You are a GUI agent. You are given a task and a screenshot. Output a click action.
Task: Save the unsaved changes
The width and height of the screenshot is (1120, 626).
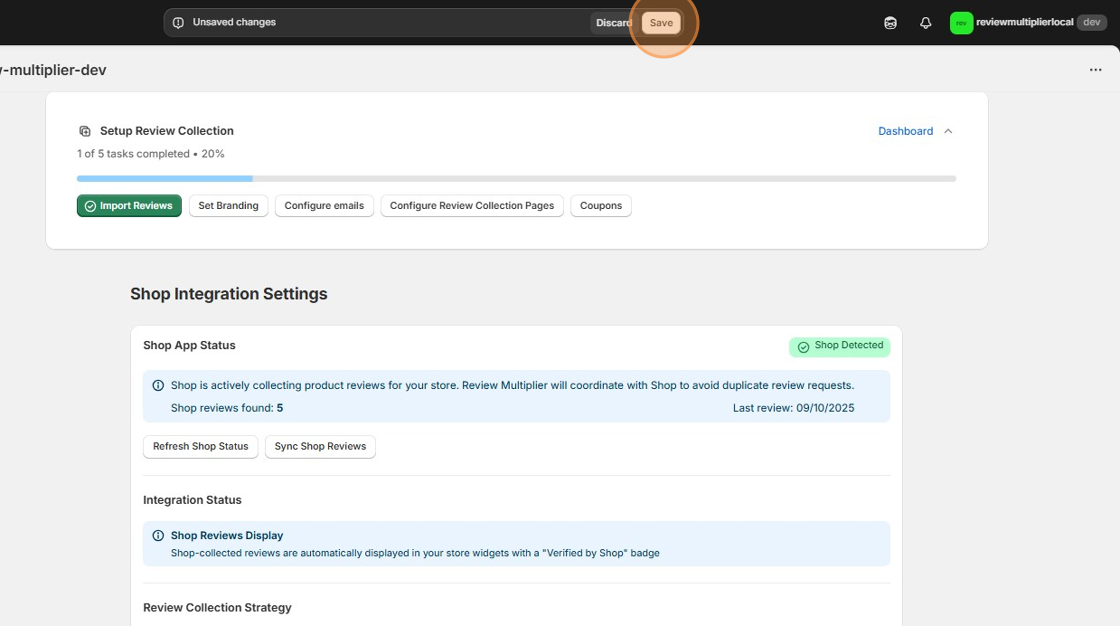661,22
